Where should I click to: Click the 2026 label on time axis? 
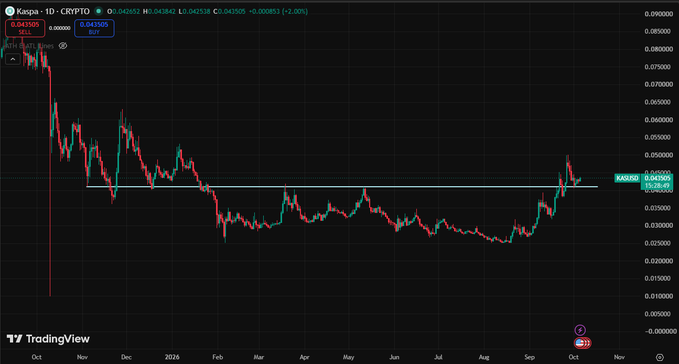[172, 357]
